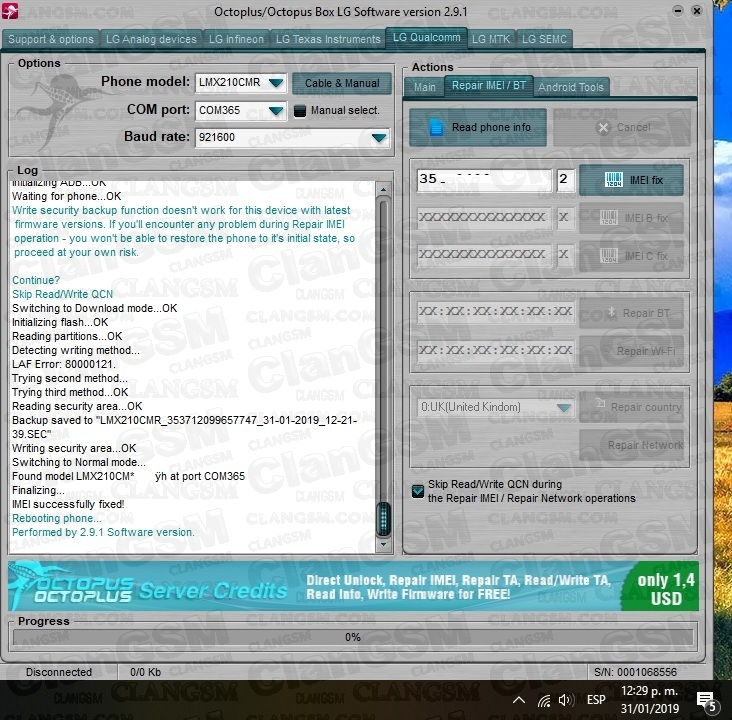Switch to LG MTK tab
This screenshot has height=720, width=732.
pos(491,39)
